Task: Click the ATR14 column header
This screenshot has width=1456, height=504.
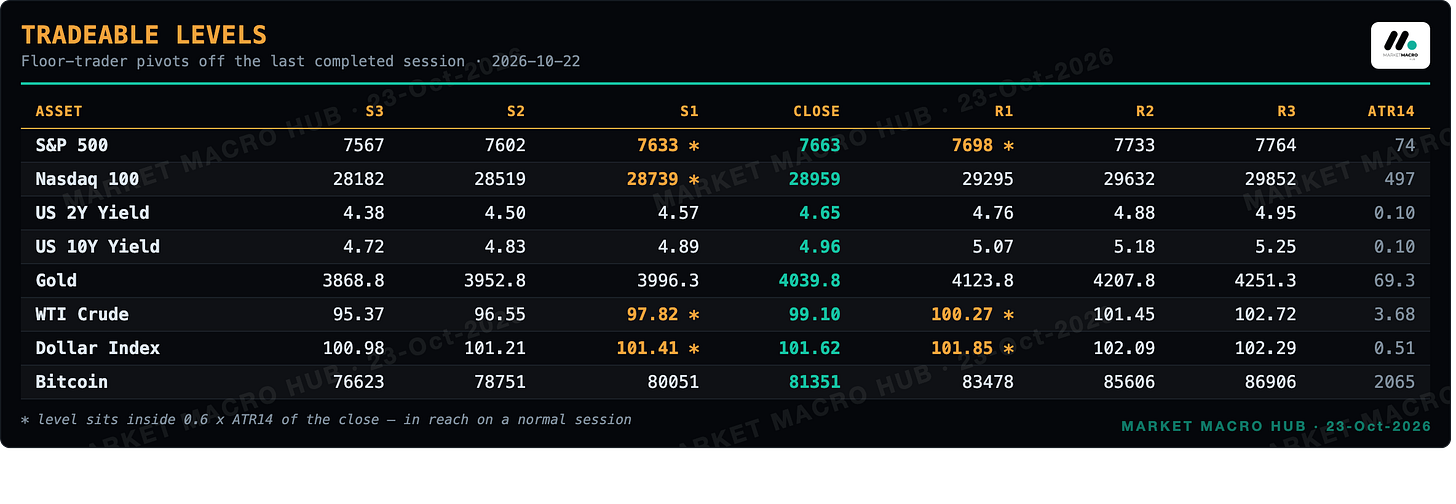Action: (x=1391, y=111)
